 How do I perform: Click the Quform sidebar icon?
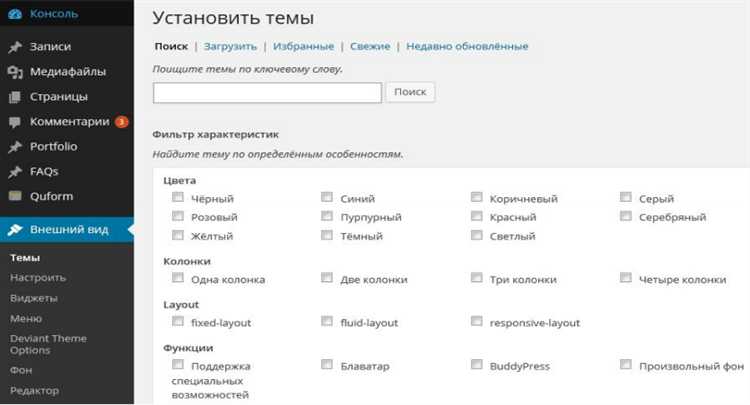[14, 196]
